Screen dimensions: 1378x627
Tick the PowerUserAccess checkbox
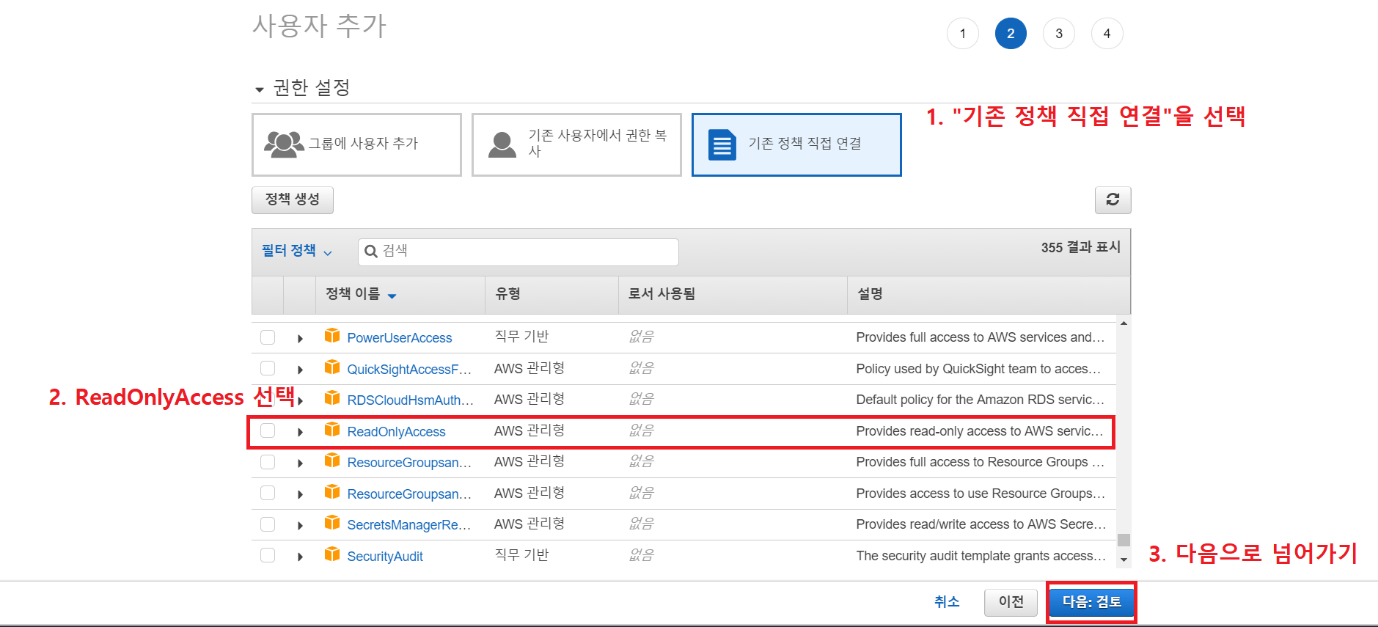[267, 338]
